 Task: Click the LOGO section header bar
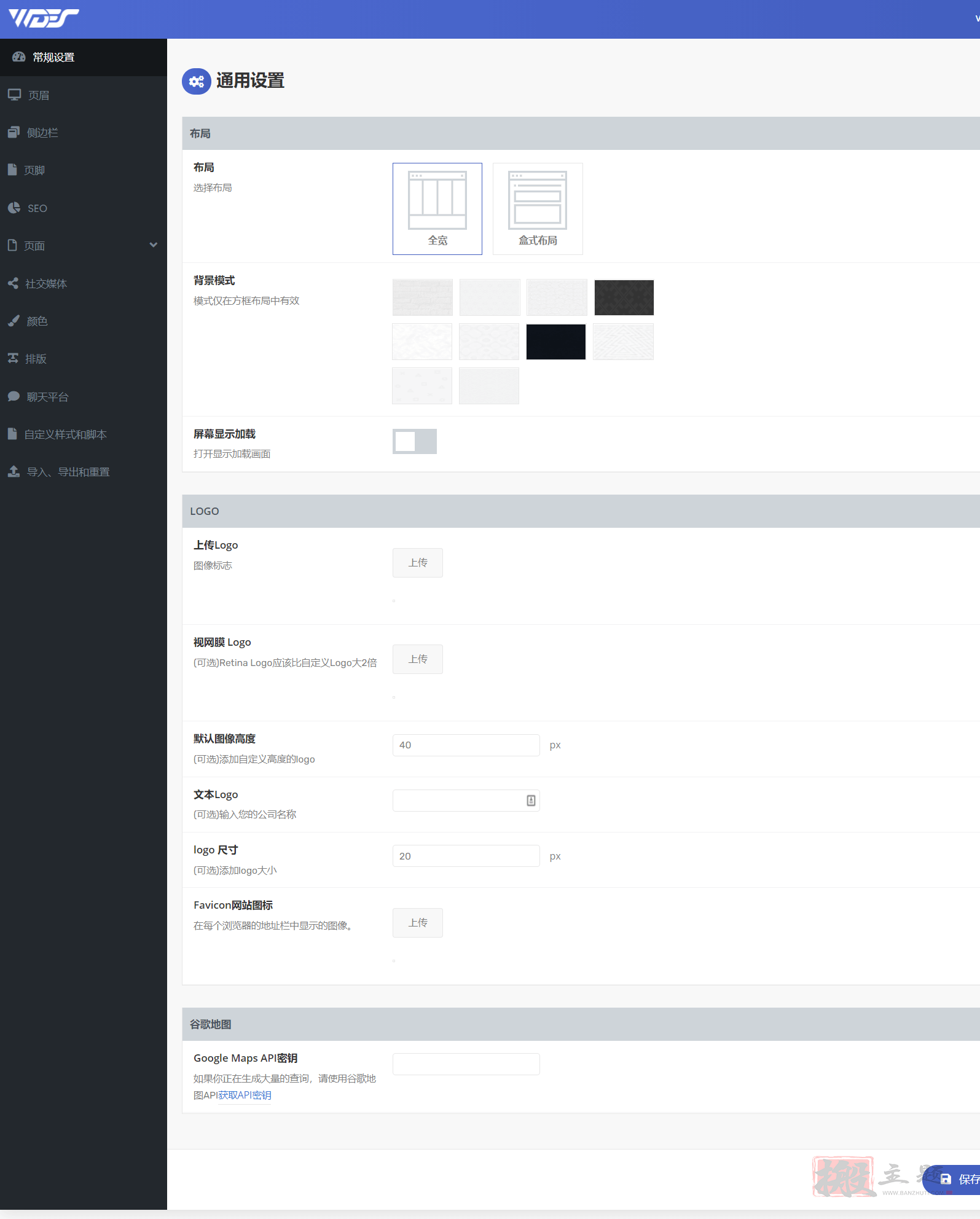(x=581, y=511)
